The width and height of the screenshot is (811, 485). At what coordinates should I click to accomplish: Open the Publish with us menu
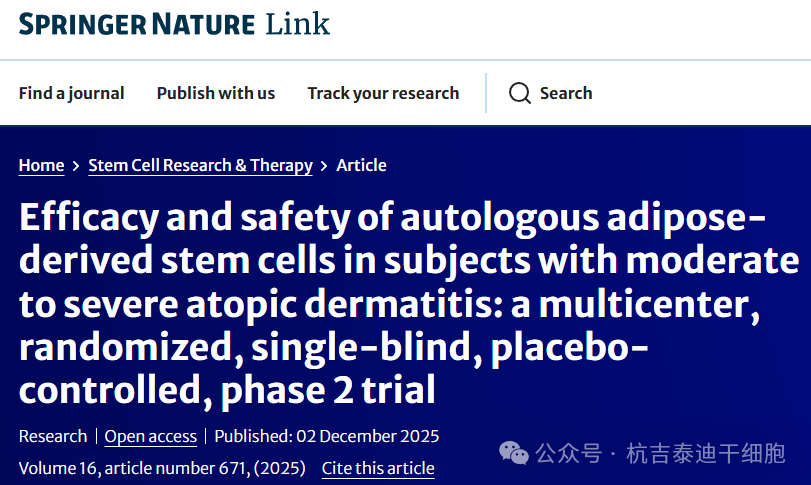[216, 93]
